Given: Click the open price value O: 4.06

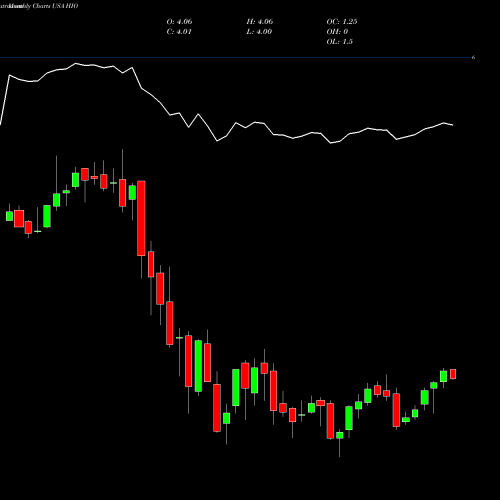Looking at the screenshot, I should pos(179,22).
